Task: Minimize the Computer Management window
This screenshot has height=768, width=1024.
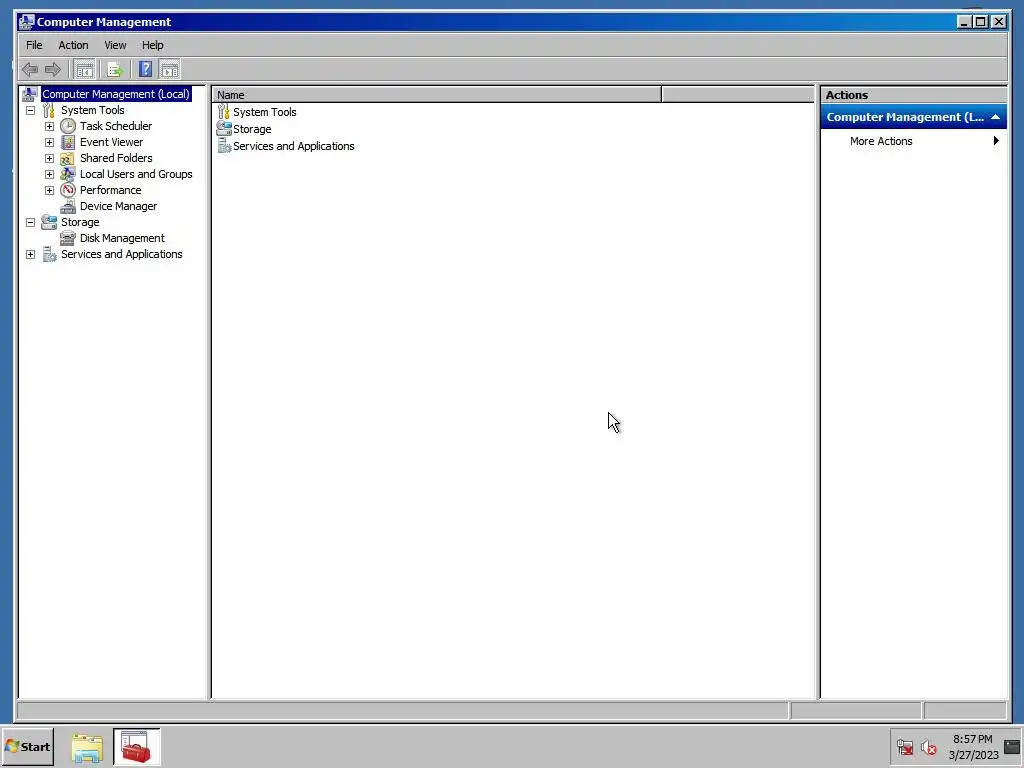Action: click(x=965, y=22)
